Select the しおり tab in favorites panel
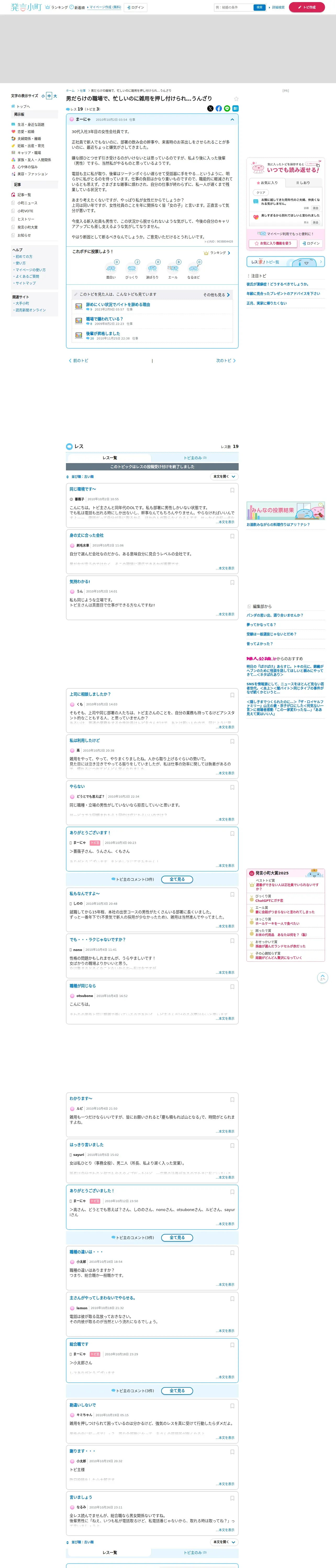Screen dimensions: 336x1568 (303, 183)
